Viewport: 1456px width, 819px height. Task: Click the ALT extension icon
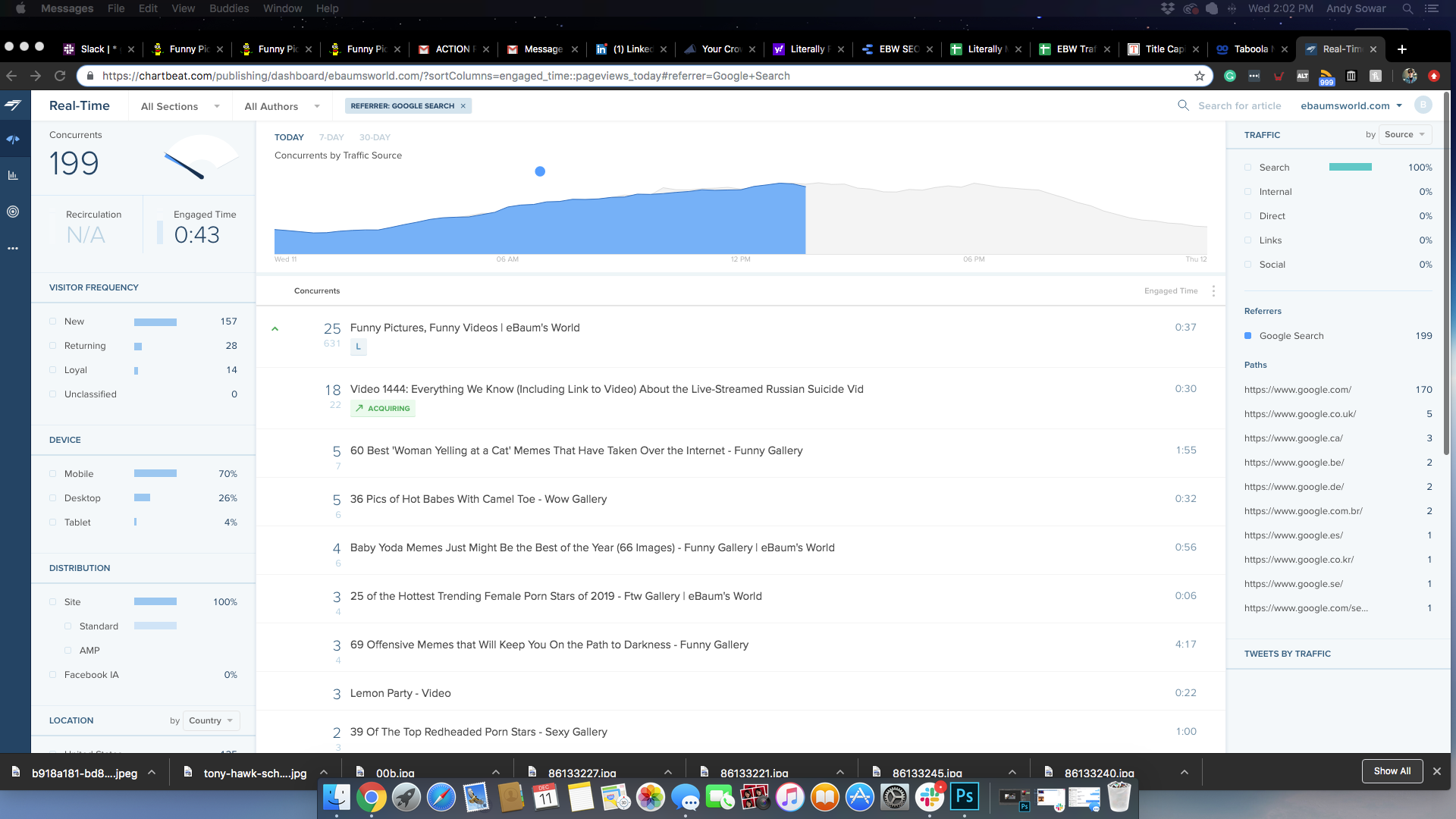pos(1303,76)
